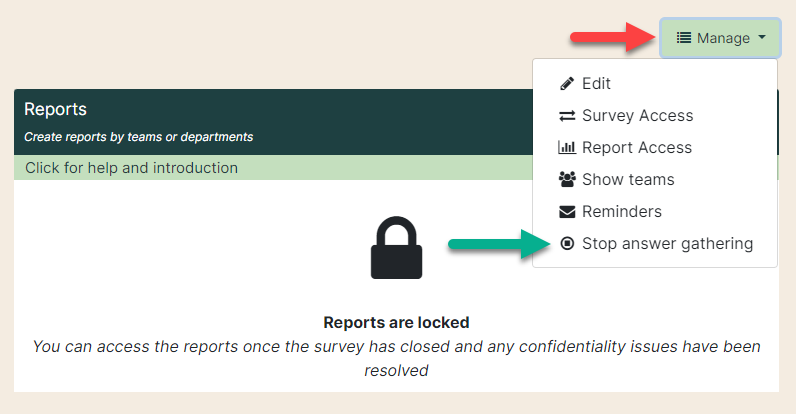Screen dimensions: 796x414
Task: Click the Report Access chart icon
Action: [x=567, y=148]
